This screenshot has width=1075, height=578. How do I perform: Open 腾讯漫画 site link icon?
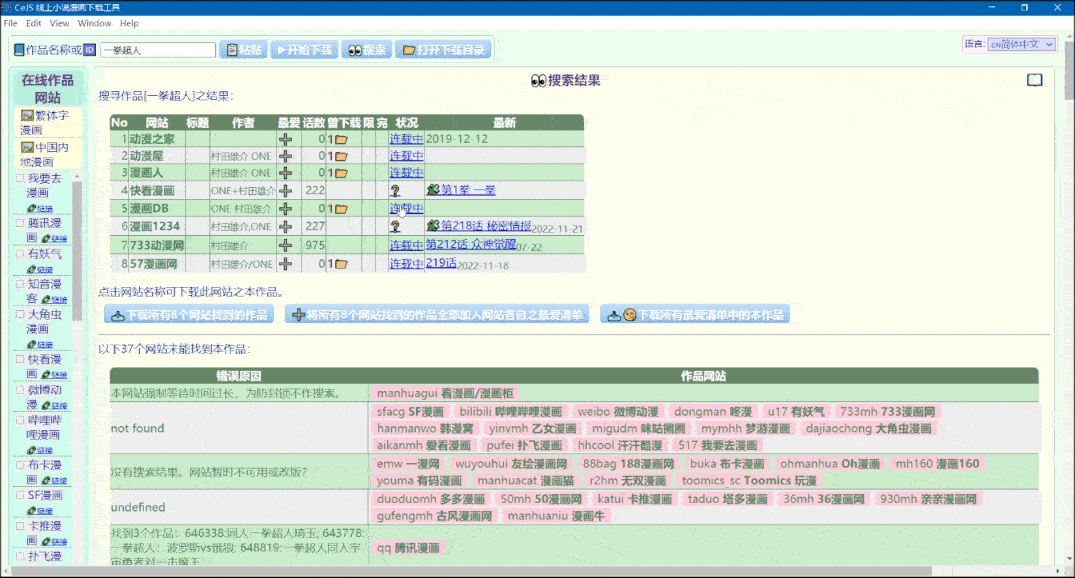(x=54, y=239)
